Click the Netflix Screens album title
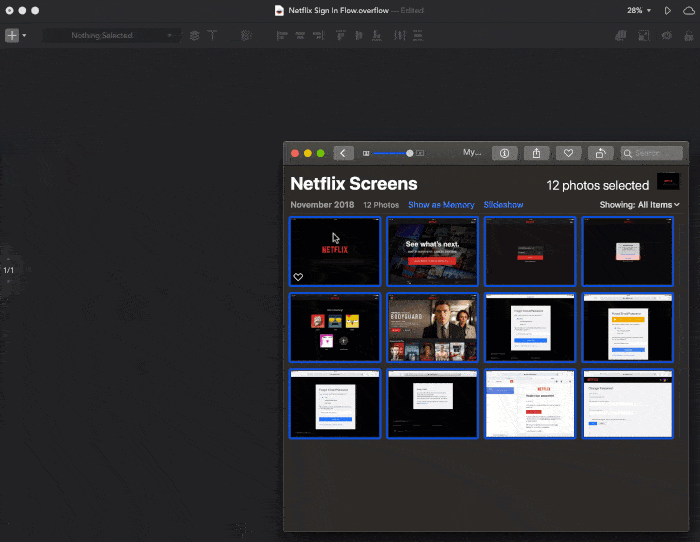The width and height of the screenshot is (700, 542). pos(354,184)
